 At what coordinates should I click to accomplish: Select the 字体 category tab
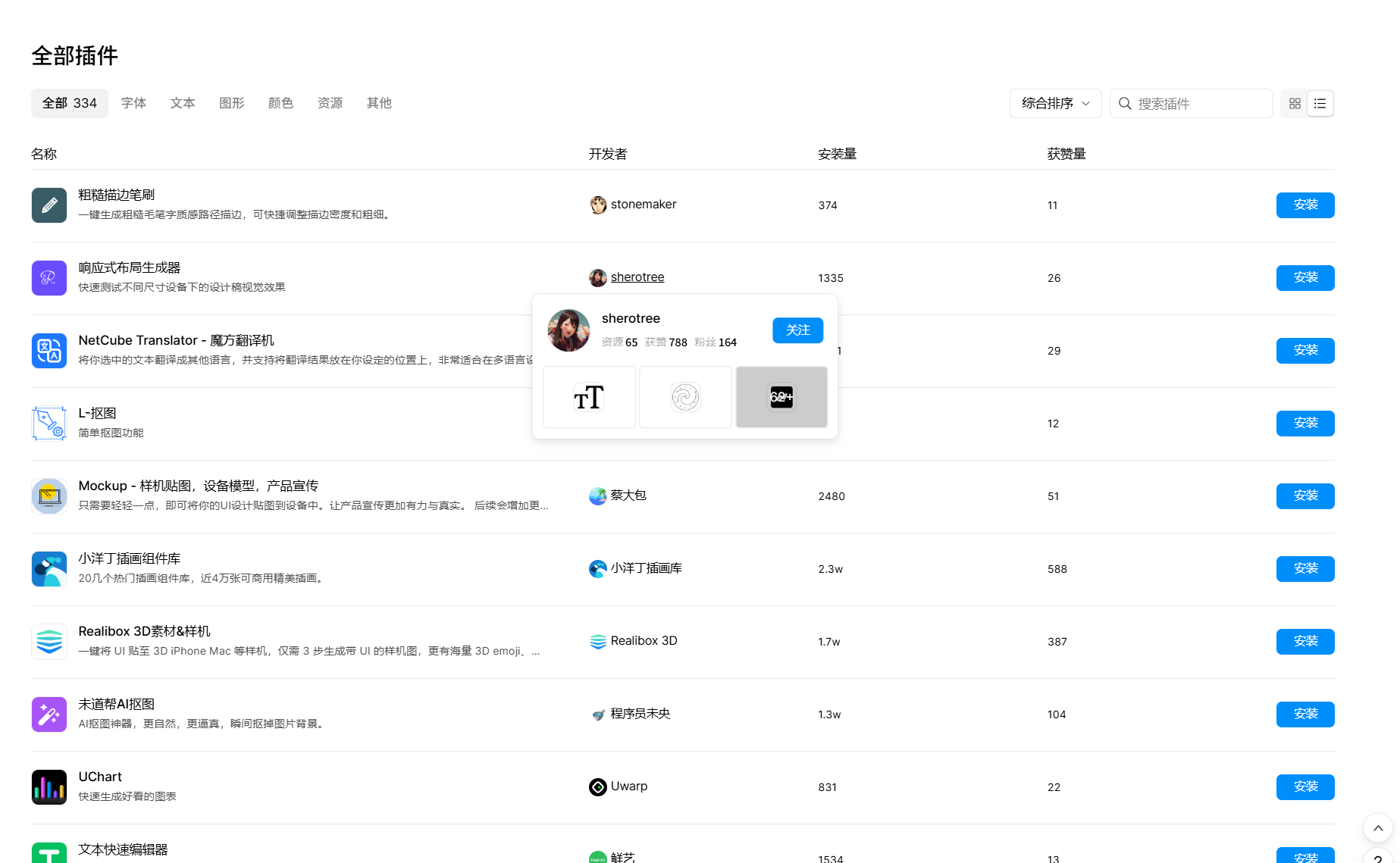point(133,103)
